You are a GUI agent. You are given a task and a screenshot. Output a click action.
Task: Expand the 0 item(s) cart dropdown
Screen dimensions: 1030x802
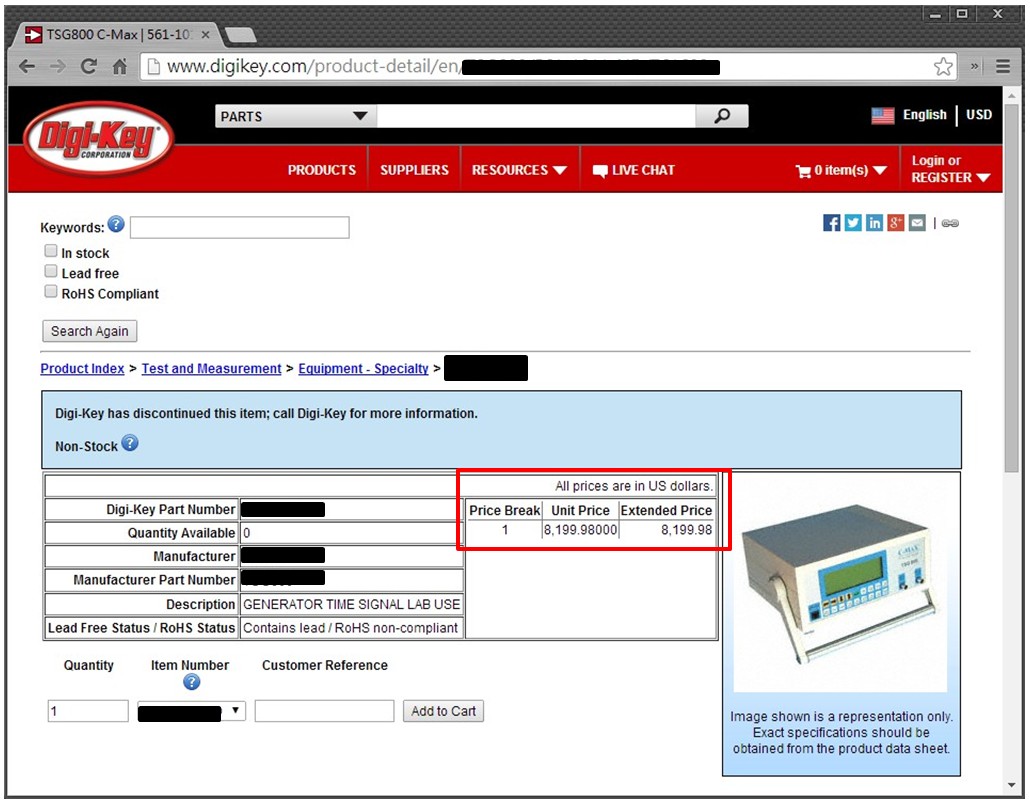[841, 171]
